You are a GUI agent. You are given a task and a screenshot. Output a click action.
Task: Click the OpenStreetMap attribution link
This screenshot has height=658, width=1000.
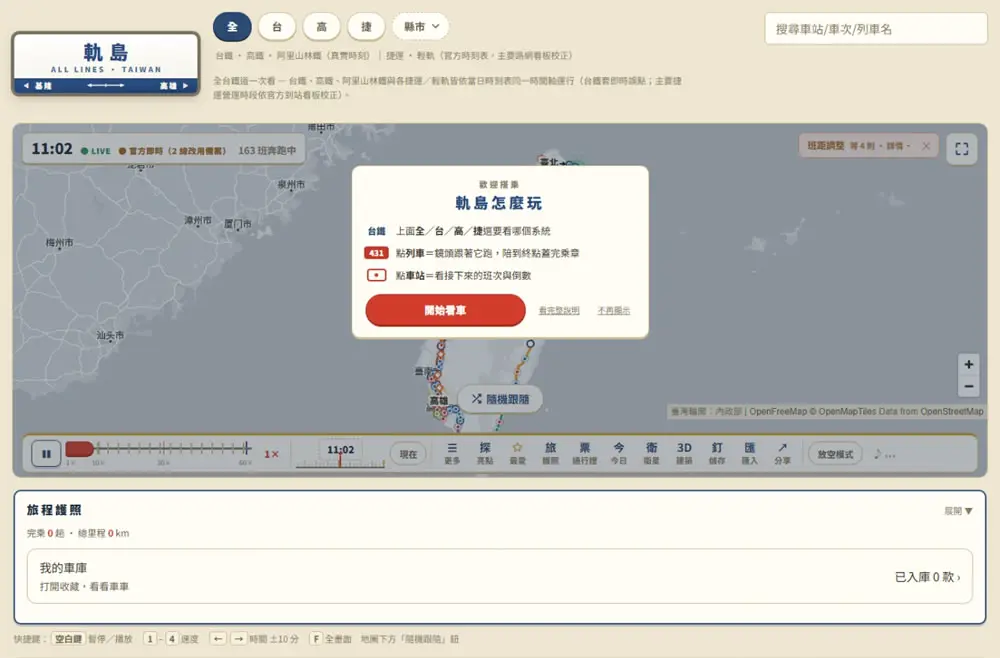[x=952, y=412]
